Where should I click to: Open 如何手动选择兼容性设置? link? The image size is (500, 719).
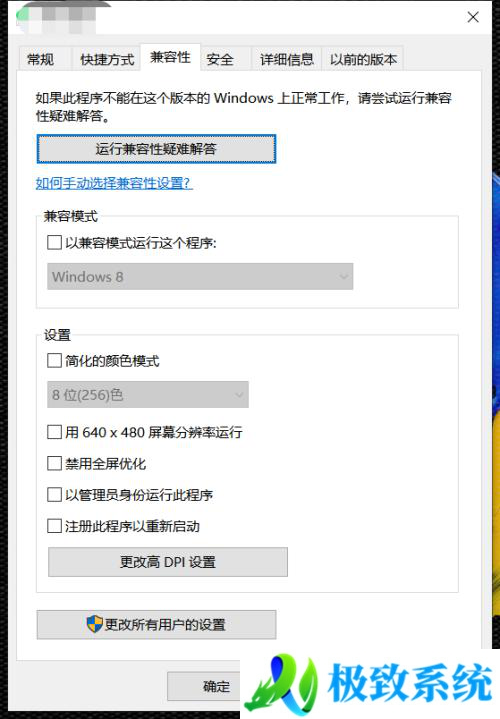tap(114, 183)
